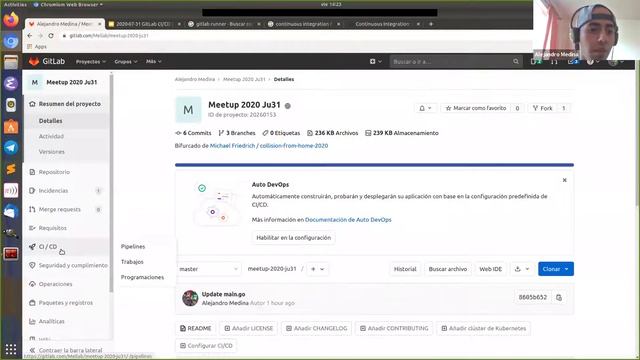Viewport: 640px width, 360px height.
Task: Open the Más menu
Action: (153, 62)
